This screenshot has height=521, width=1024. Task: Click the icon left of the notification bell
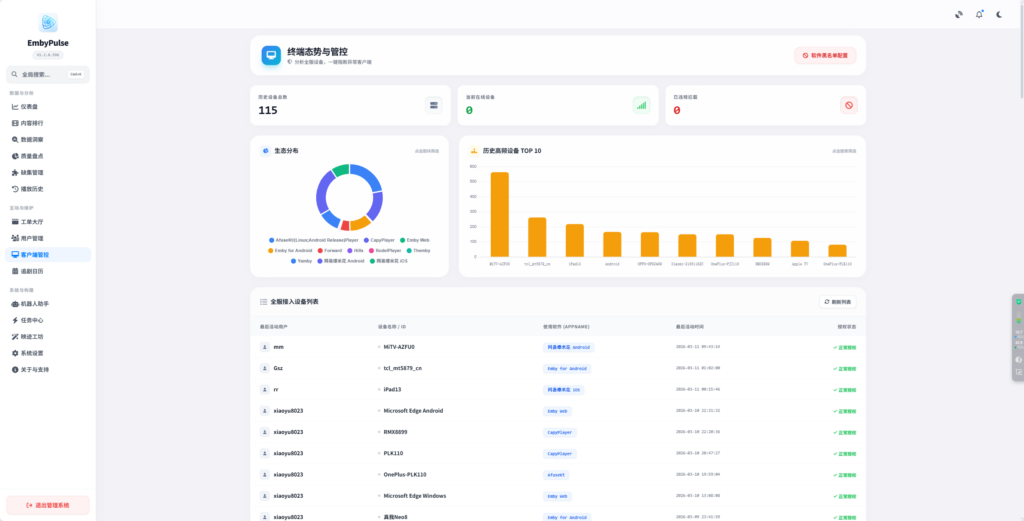click(x=958, y=14)
